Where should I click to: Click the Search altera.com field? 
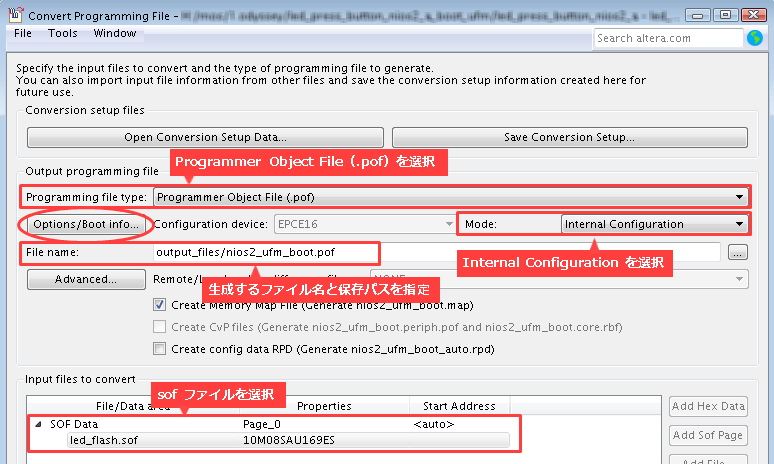coord(668,38)
